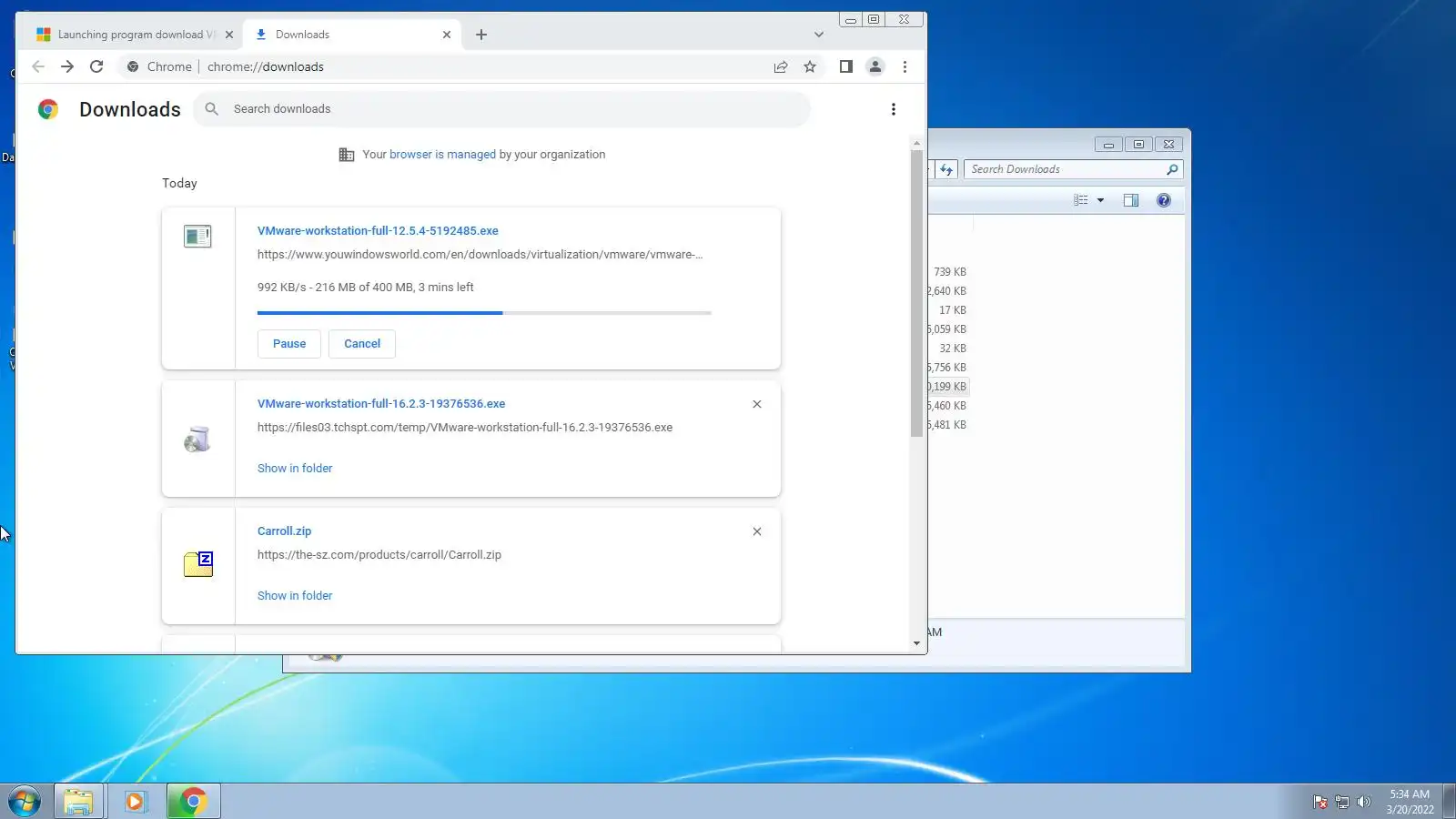Select the 739 KB file size entry
1456x819 pixels.
coord(950,272)
